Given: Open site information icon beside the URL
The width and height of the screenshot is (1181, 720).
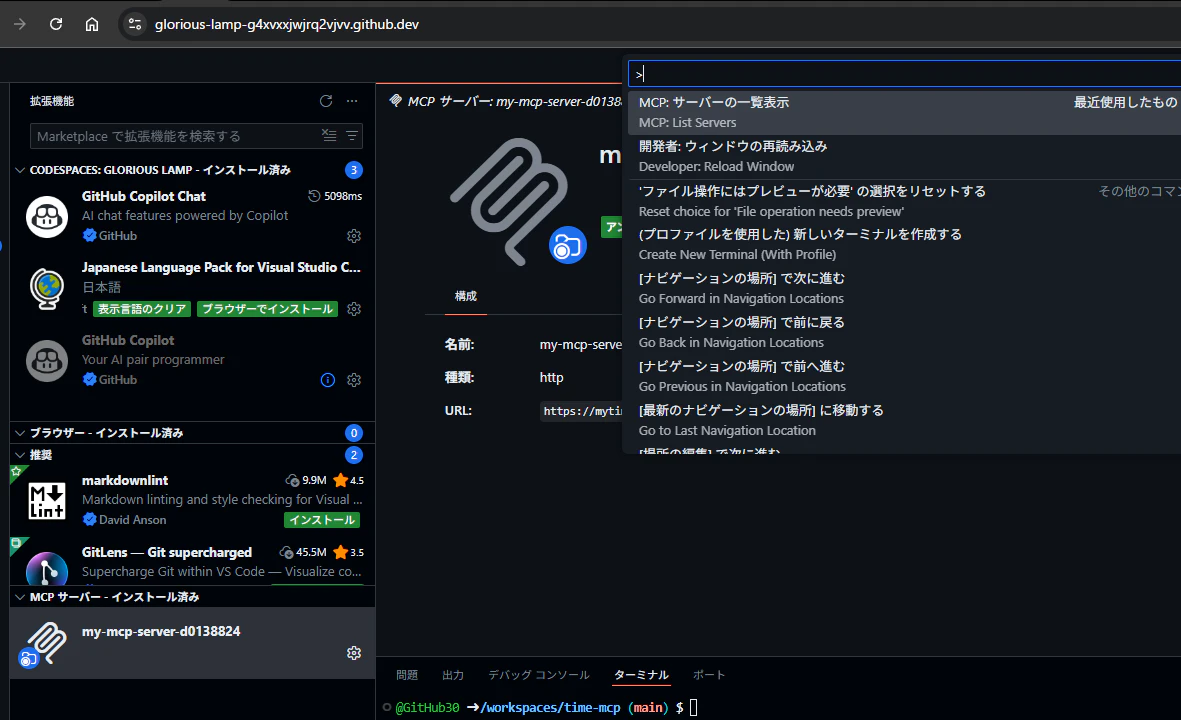Looking at the screenshot, I should point(135,24).
